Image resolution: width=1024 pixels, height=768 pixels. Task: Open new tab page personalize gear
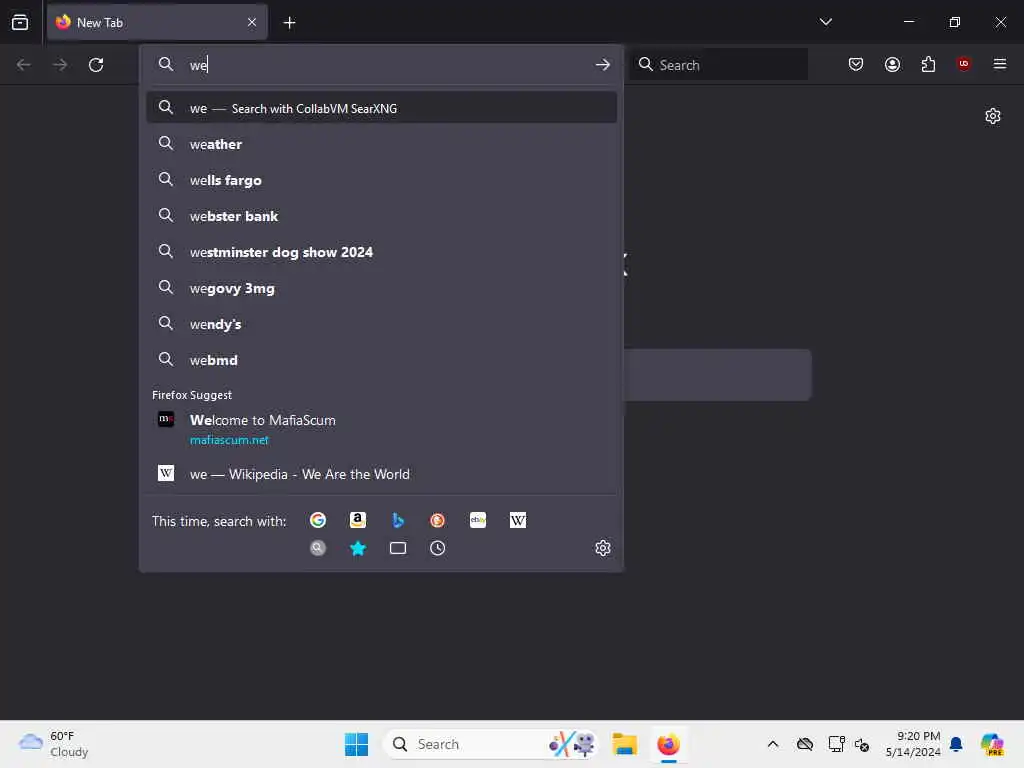[993, 116]
